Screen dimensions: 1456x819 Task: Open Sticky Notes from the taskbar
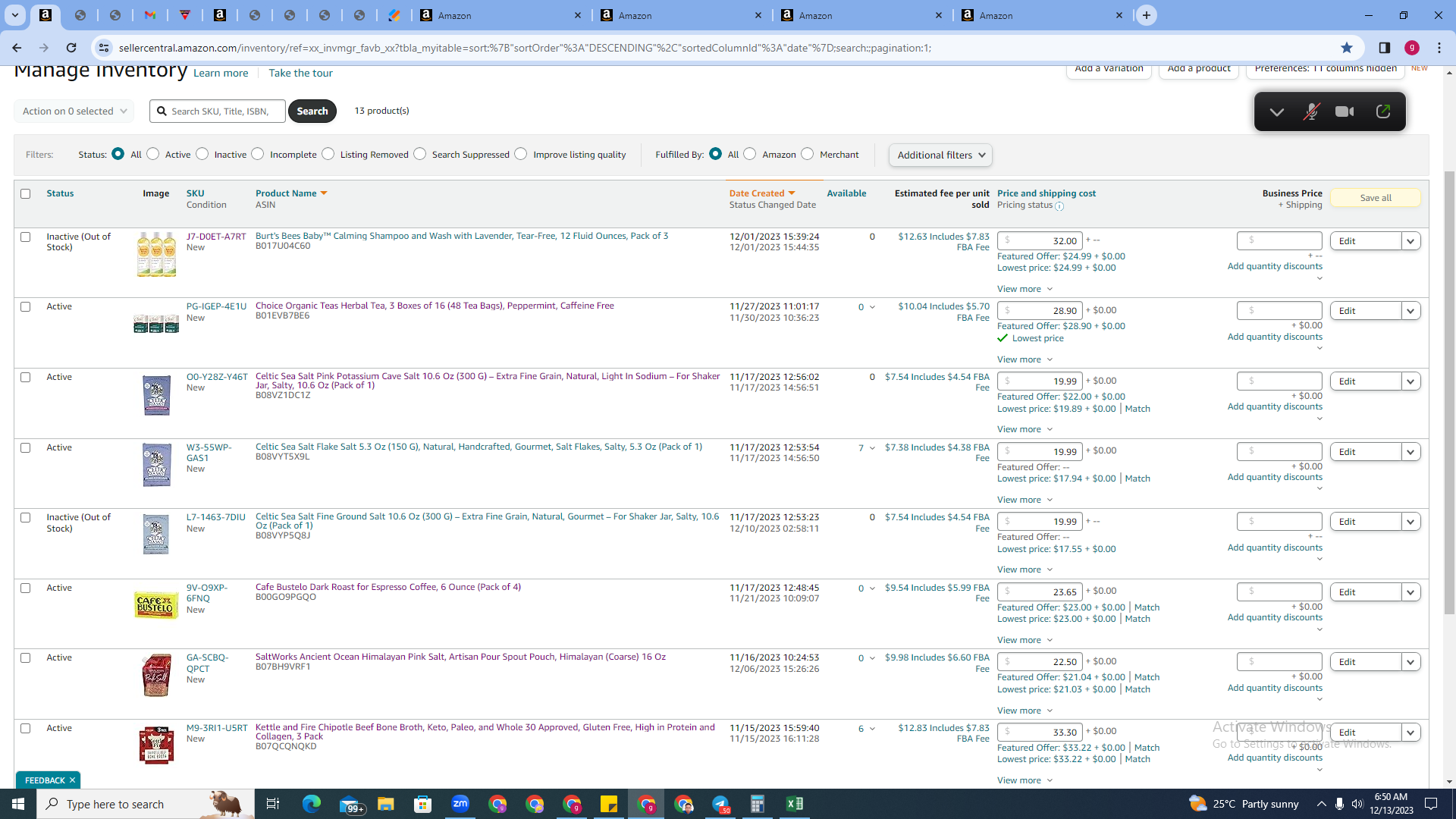coord(609,804)
